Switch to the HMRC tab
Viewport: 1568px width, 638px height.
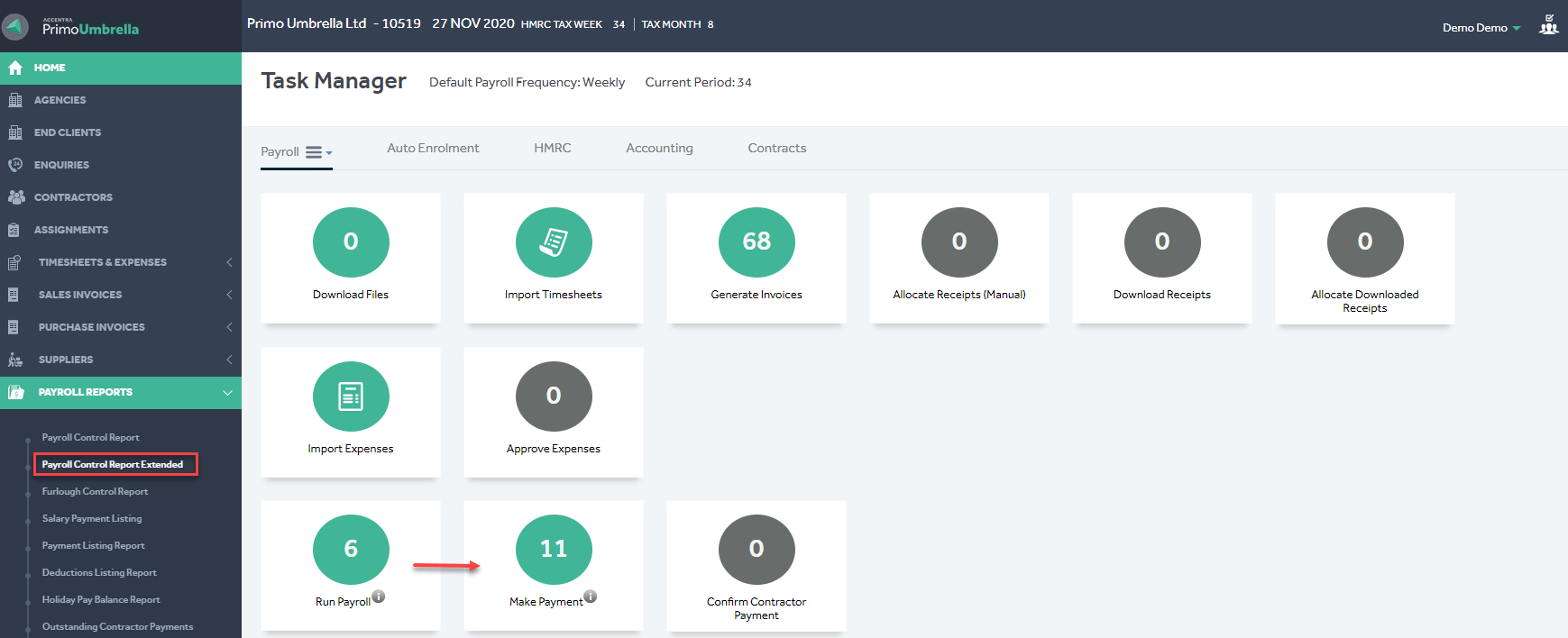pyautogui.click(x=553, y=148)
